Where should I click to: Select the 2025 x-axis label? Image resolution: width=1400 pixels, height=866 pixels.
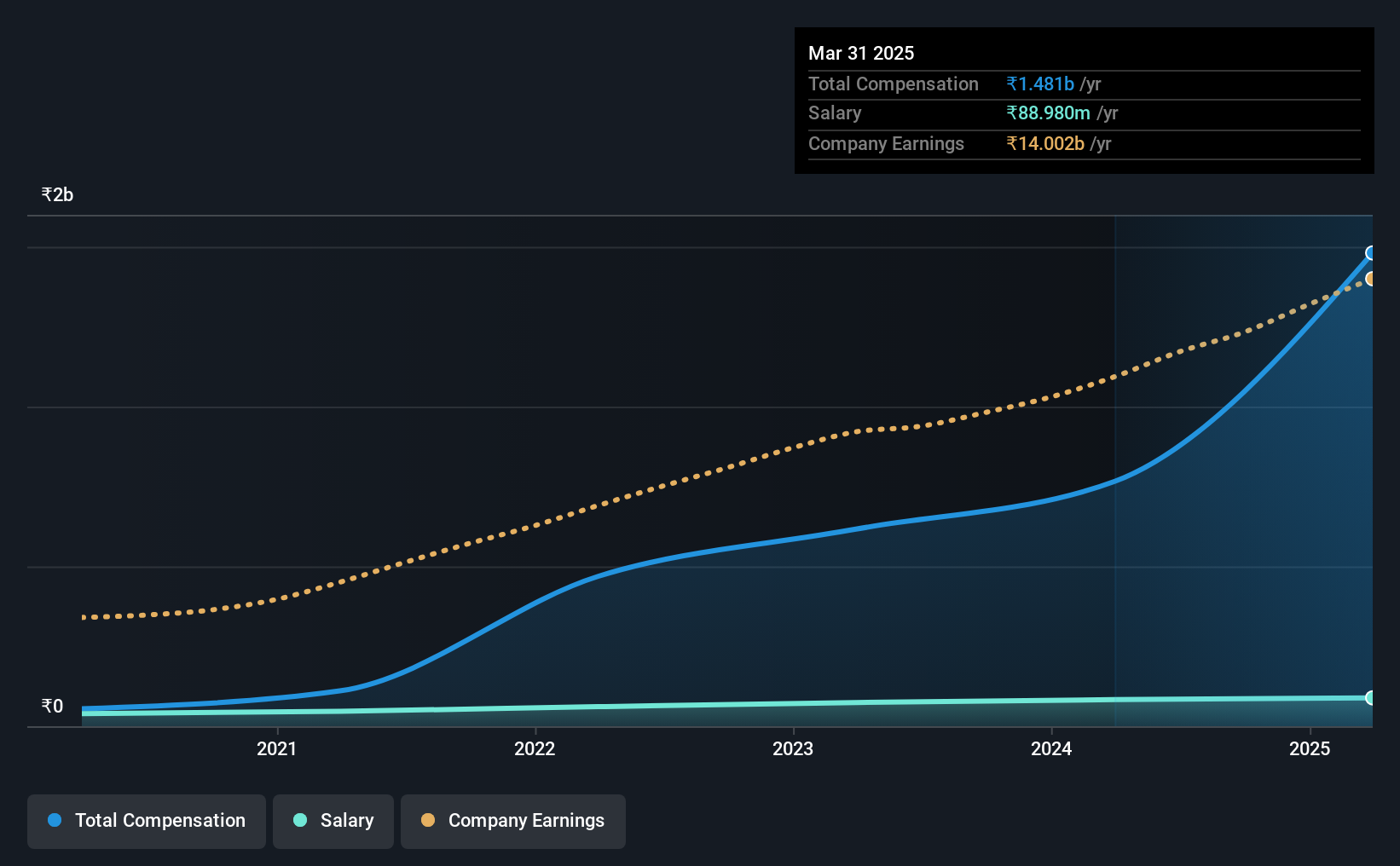click(x=1310, y=748)
